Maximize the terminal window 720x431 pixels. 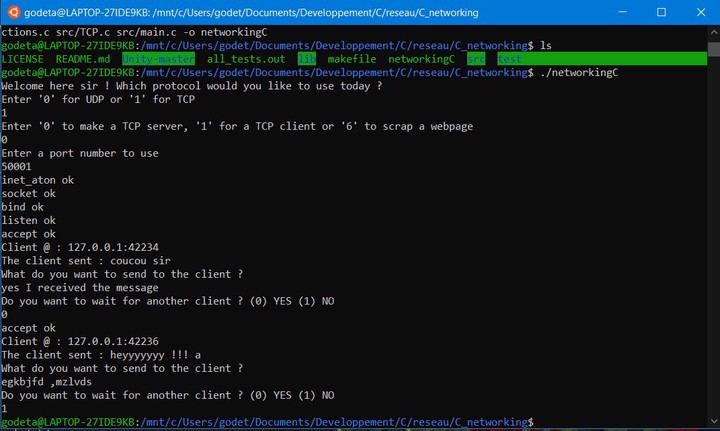point(661,12)
